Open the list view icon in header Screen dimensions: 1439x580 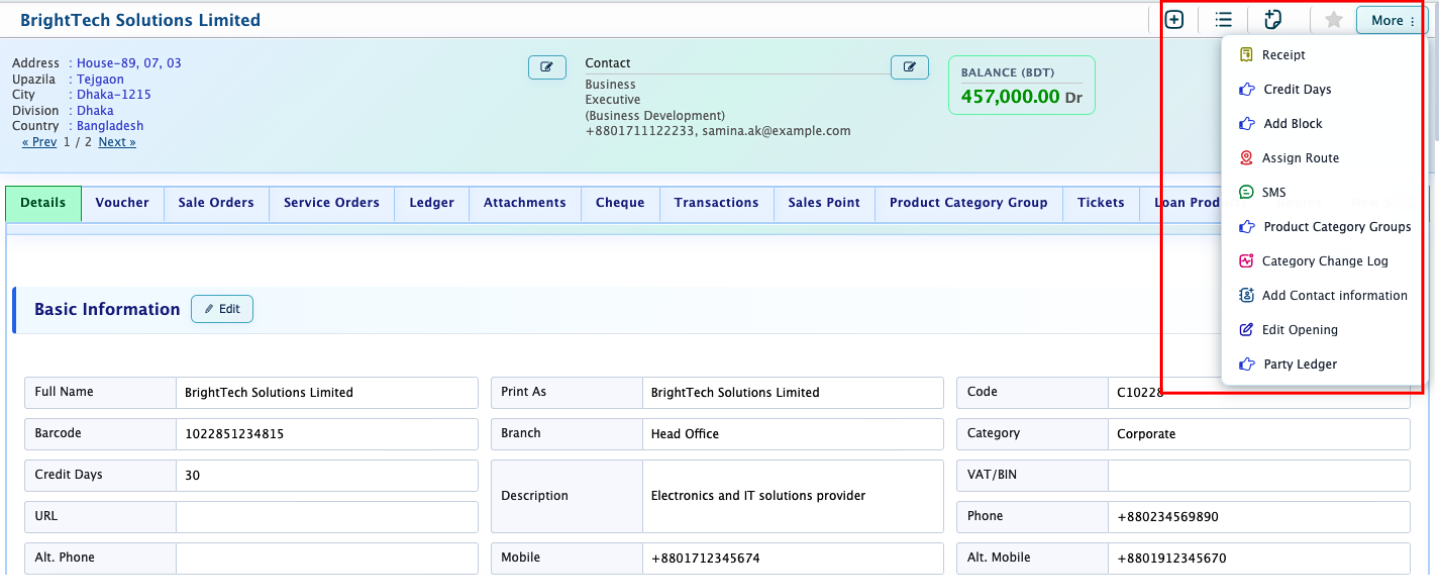(x=1223, y=20)
